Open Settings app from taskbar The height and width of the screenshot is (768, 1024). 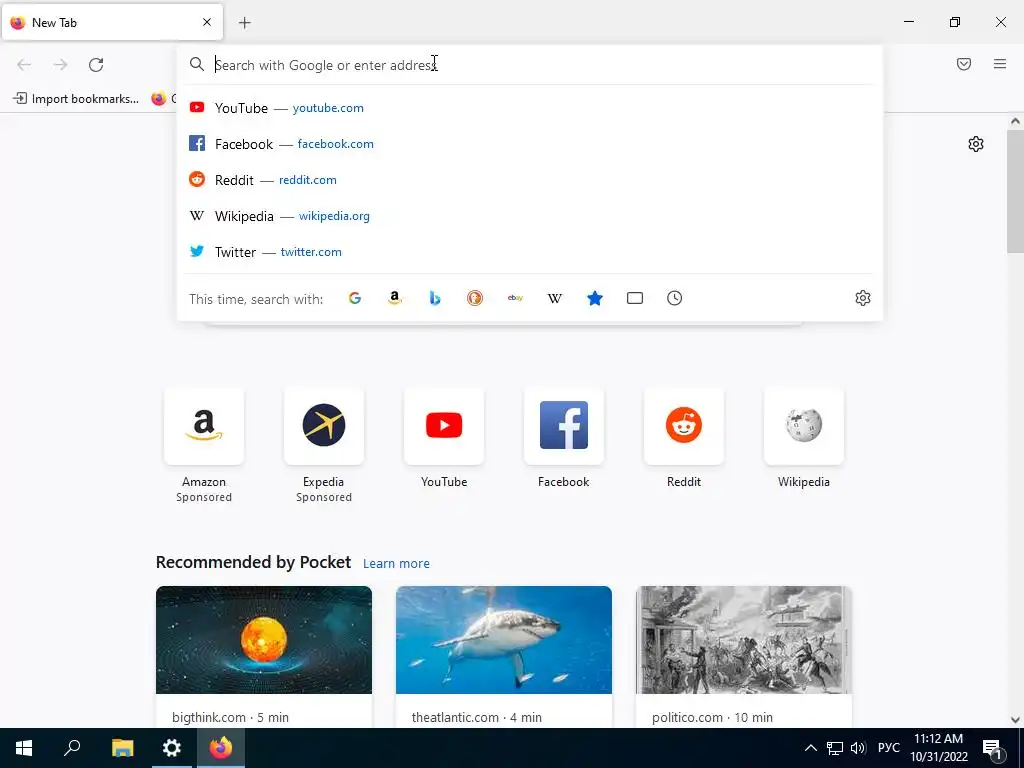172,748
